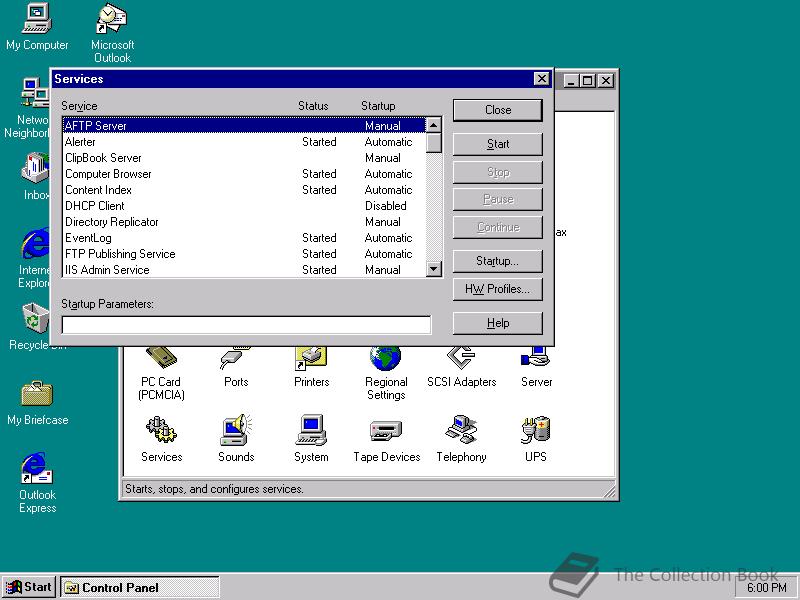This screenshot has height=600, width=800.
Task: Click the service list scroll up arrow
Action: click(x=434, y=125)
